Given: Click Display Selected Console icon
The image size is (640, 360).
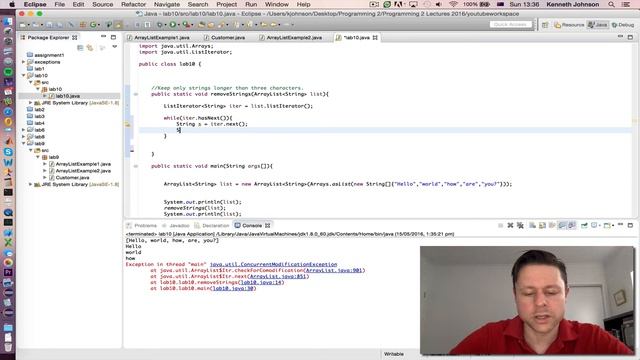Looking at the screenshot, I should pos(595,225).
